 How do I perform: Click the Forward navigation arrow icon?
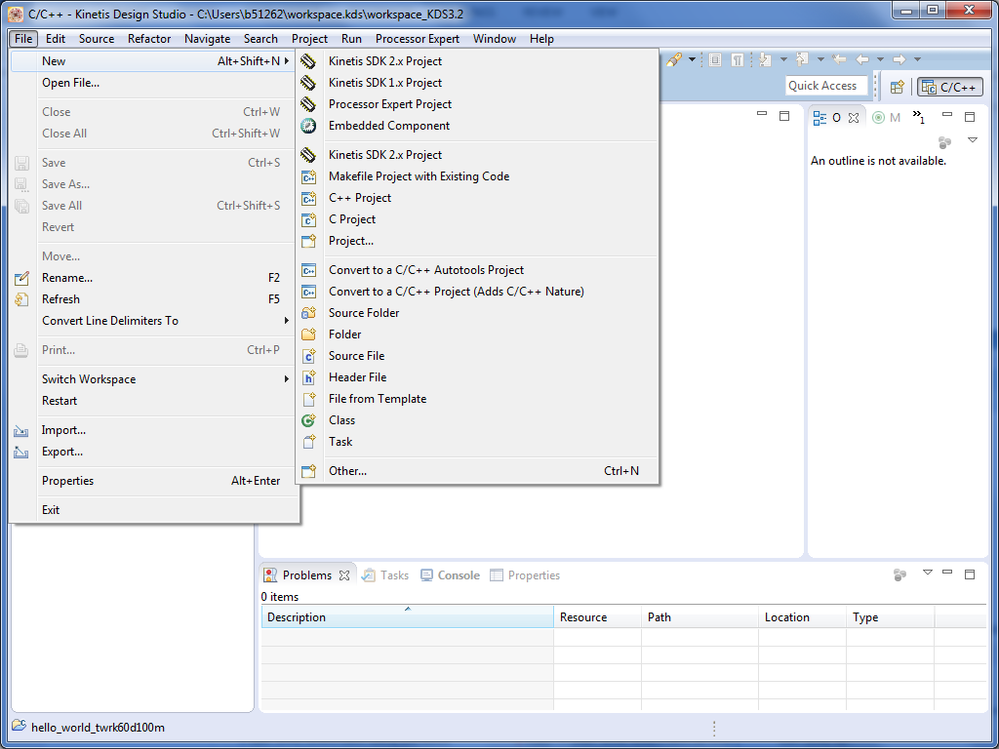(x=899, y=60)
